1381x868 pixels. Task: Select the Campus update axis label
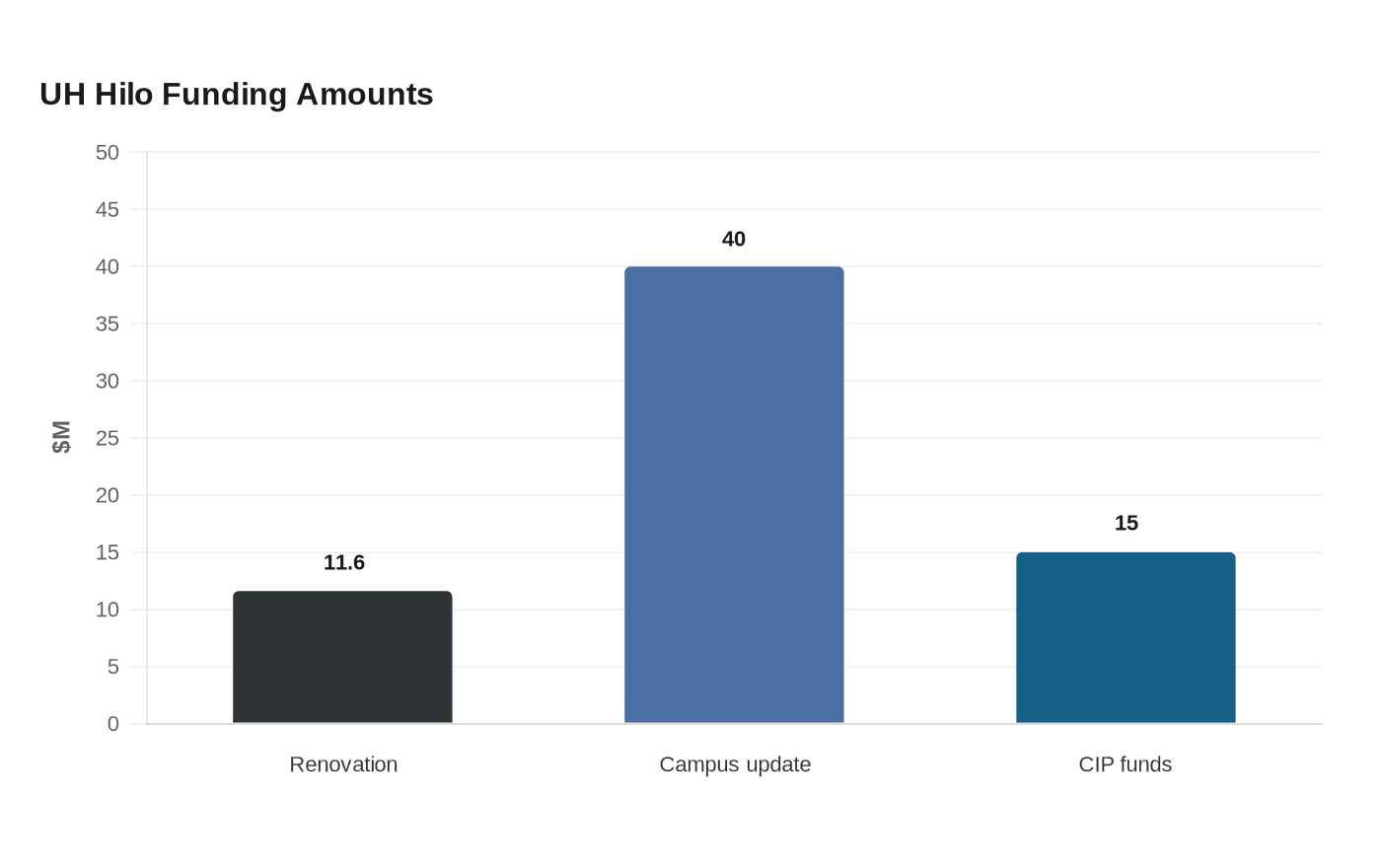coord(735,764)
